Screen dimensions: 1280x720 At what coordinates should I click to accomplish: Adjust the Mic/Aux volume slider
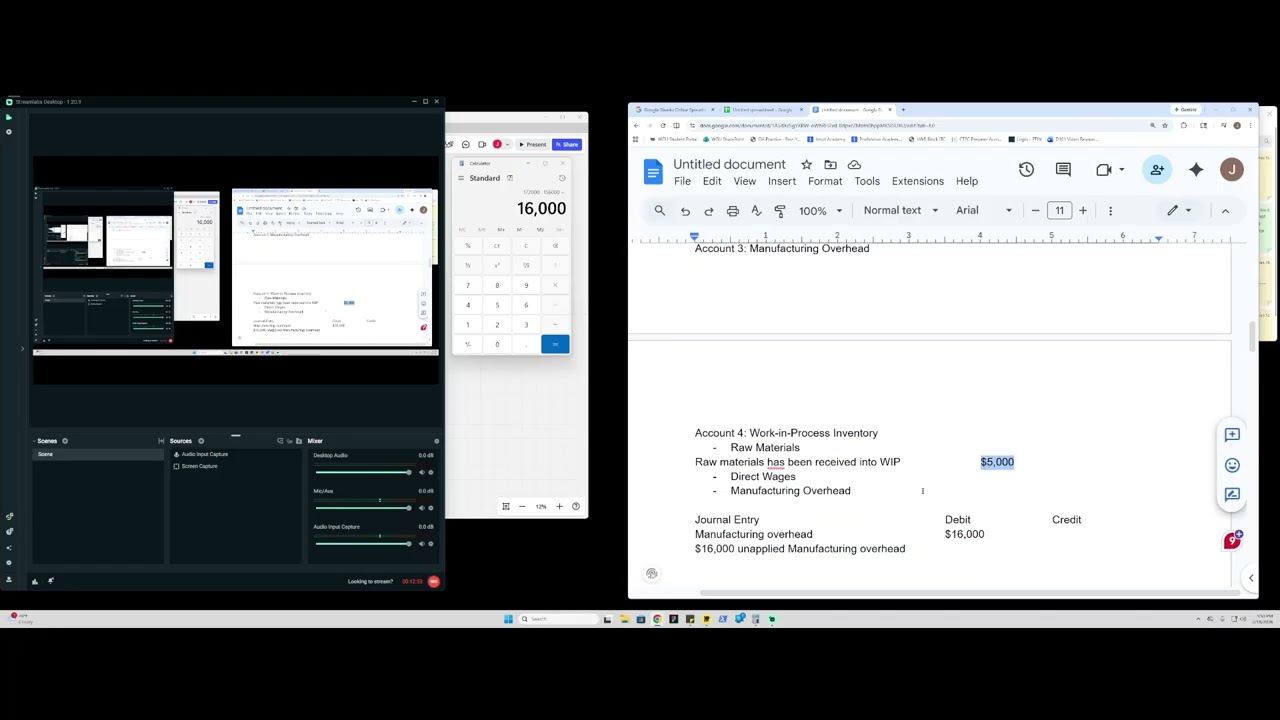pyautogui.click(x=362, y=508)
